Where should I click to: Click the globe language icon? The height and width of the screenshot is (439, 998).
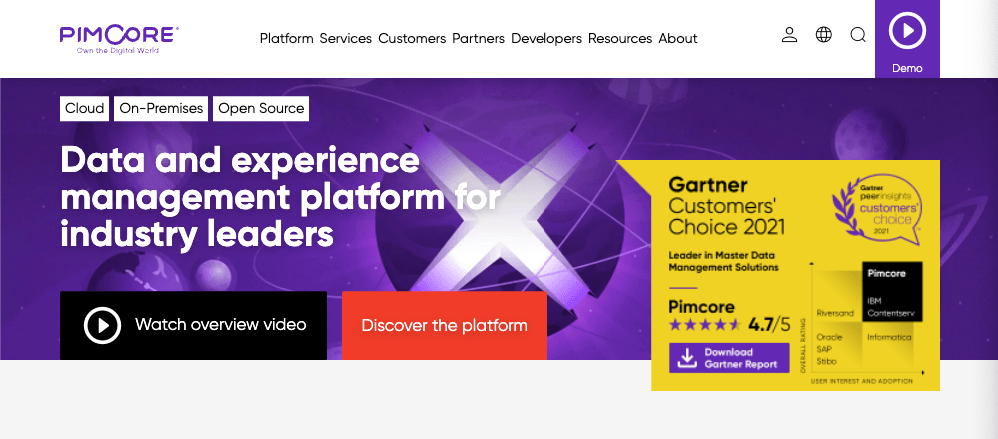coord(824,35)
